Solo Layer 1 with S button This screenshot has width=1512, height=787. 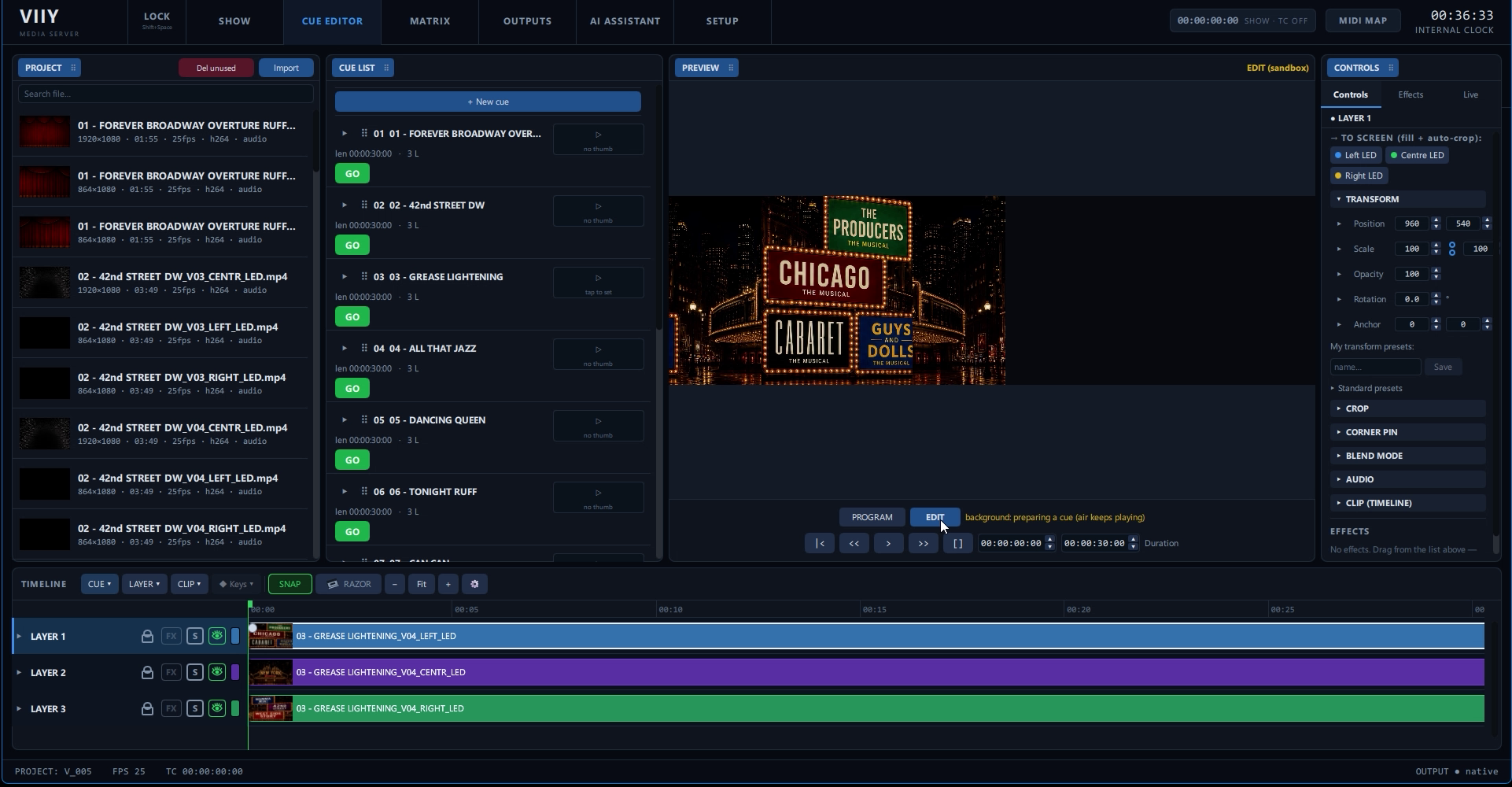(195, 636)
